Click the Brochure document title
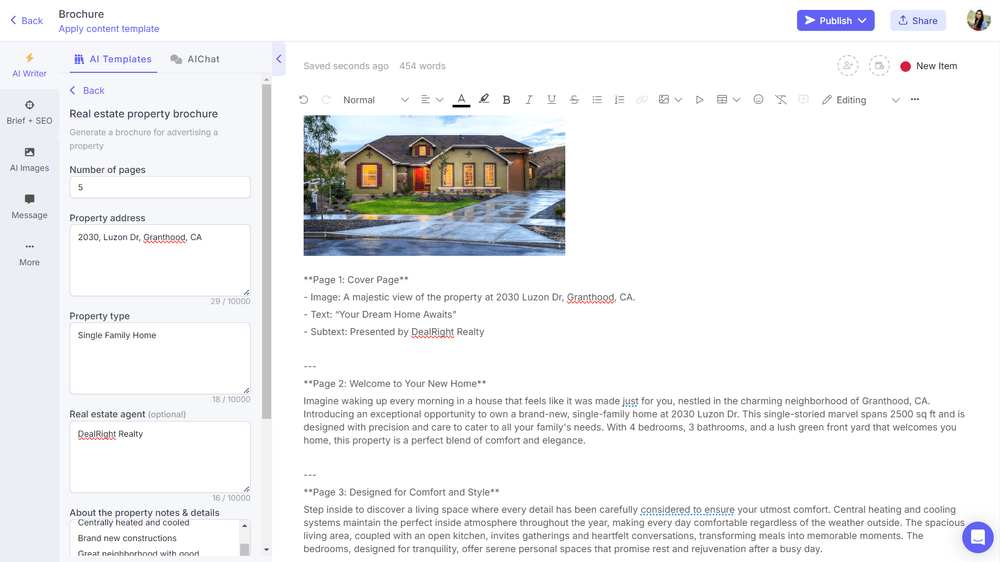Screen dimensions: 1000x562 [x=81, y=14]
